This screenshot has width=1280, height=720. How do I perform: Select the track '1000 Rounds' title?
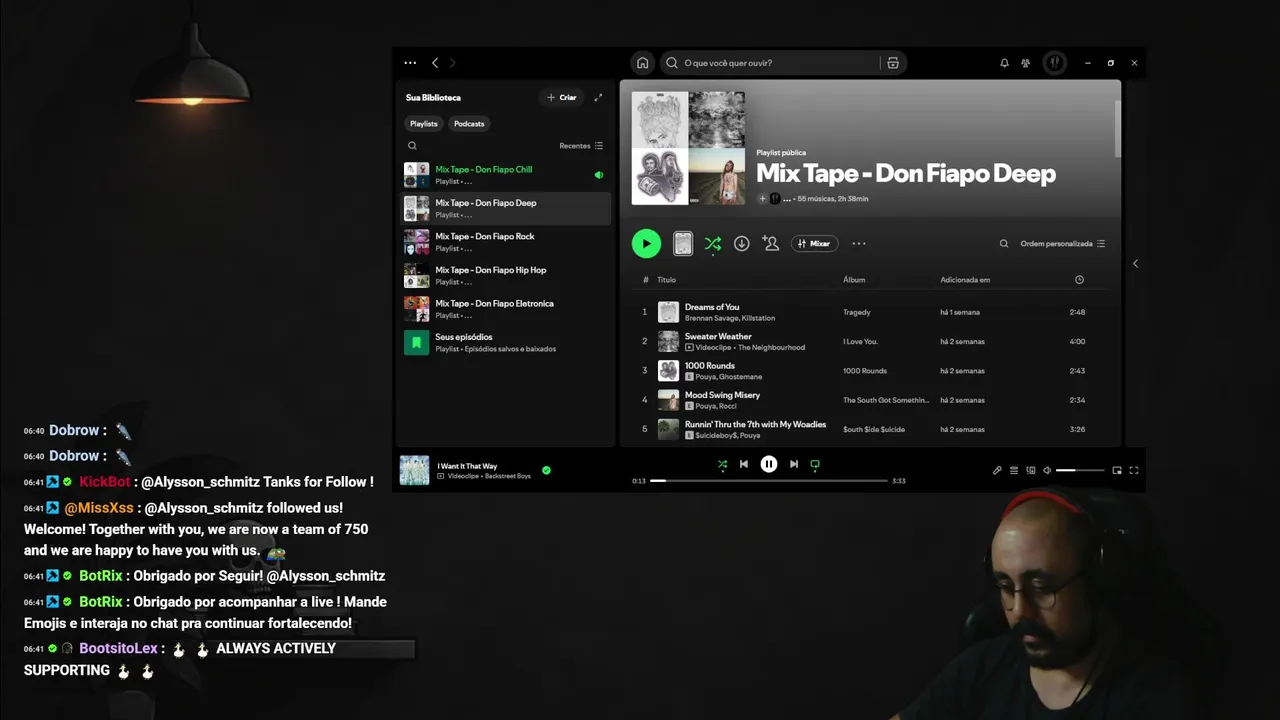pyautogui.click(x=710, y=366)
